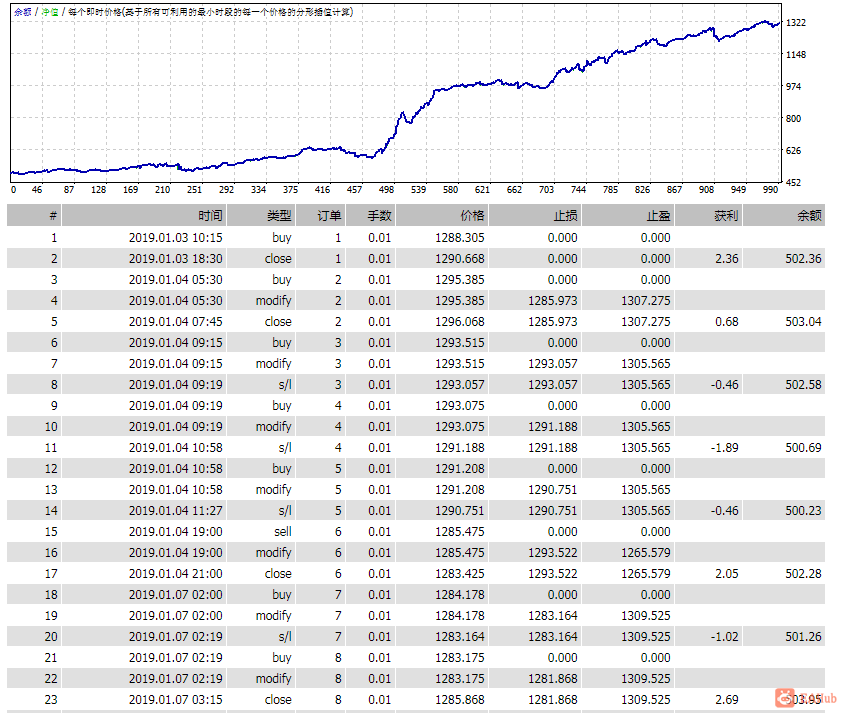This screenshot has width=846, height=713.
Task: Click the 类型 column header
Action: (x=261, y=216)
